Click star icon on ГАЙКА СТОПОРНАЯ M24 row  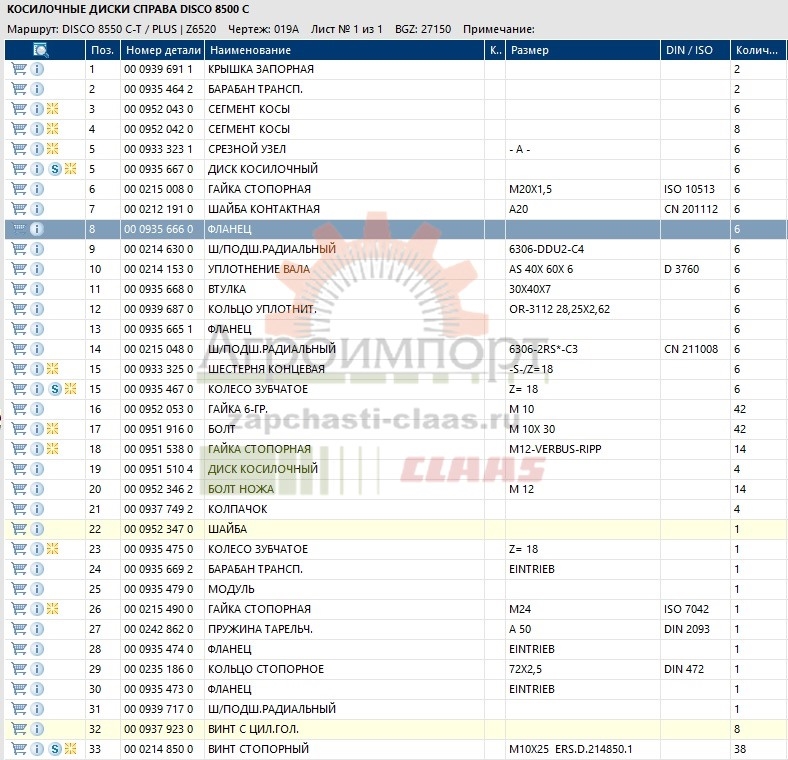53,609
